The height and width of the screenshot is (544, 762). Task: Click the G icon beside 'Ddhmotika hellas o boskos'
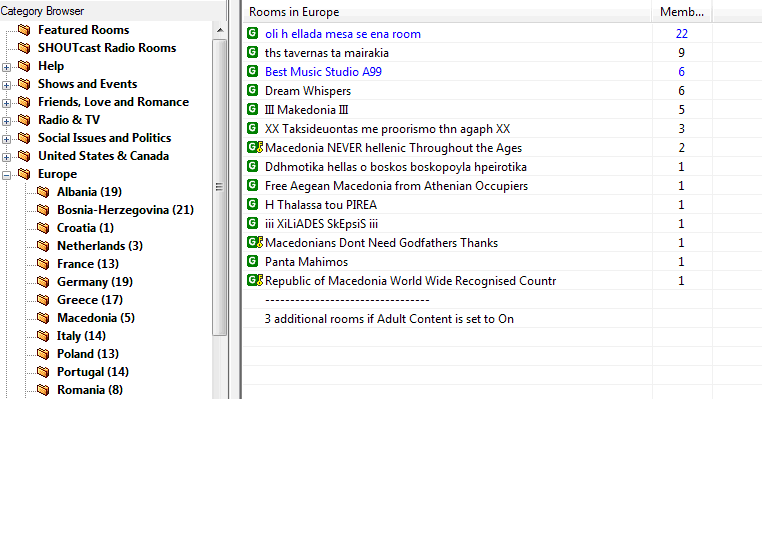point(252,166)
